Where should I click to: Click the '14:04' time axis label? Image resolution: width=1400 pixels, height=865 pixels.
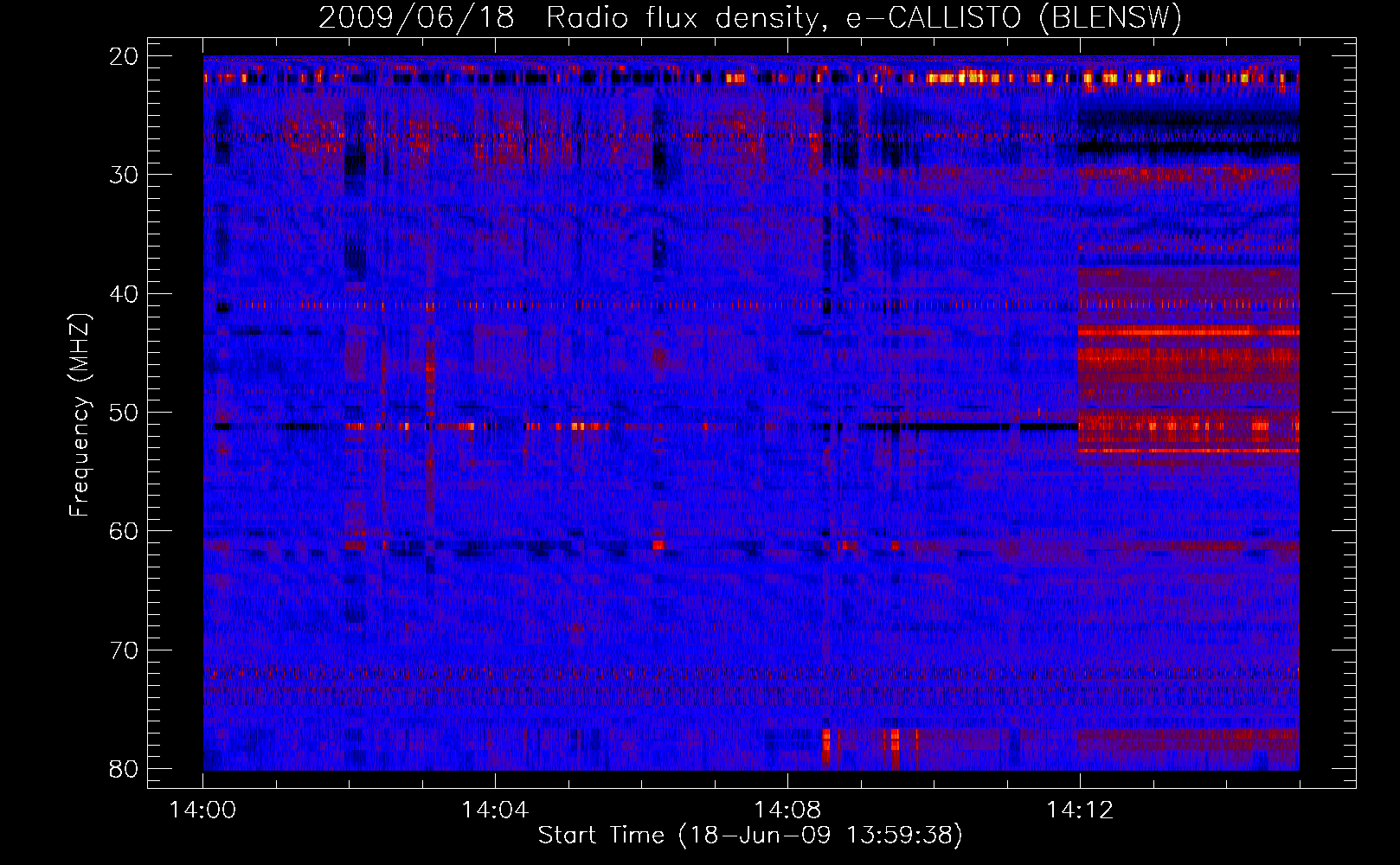pos(495,811)
